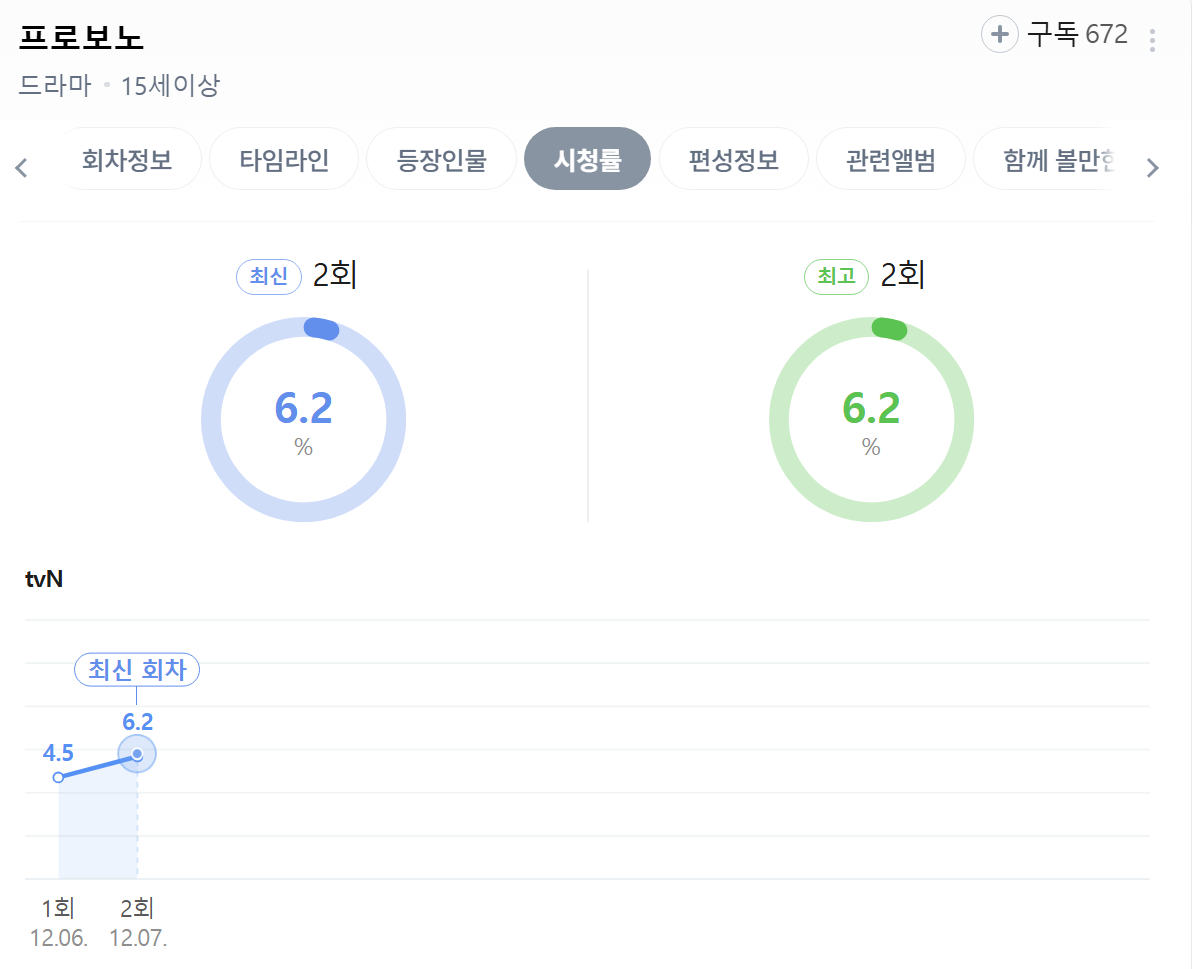
Task: Open the 회차정보 tab
Action: pyautogui.click(x=127, y=159)
